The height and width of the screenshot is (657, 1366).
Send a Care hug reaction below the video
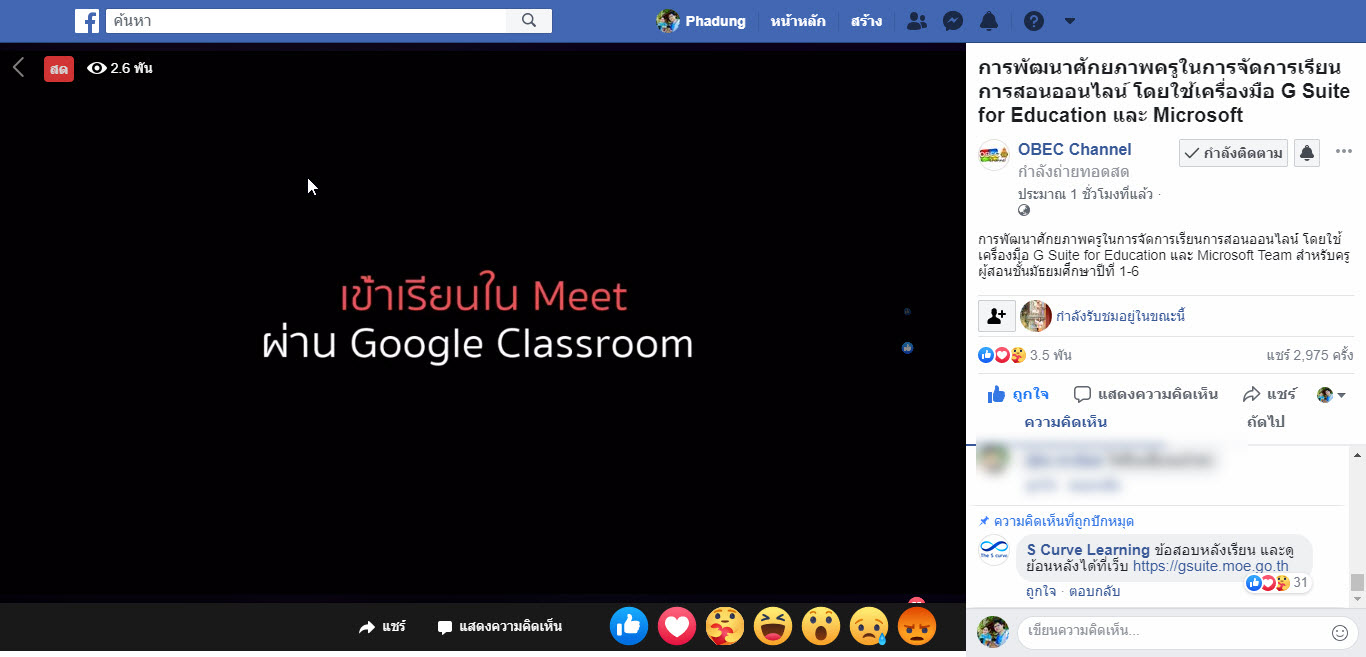tap(725, 626)
